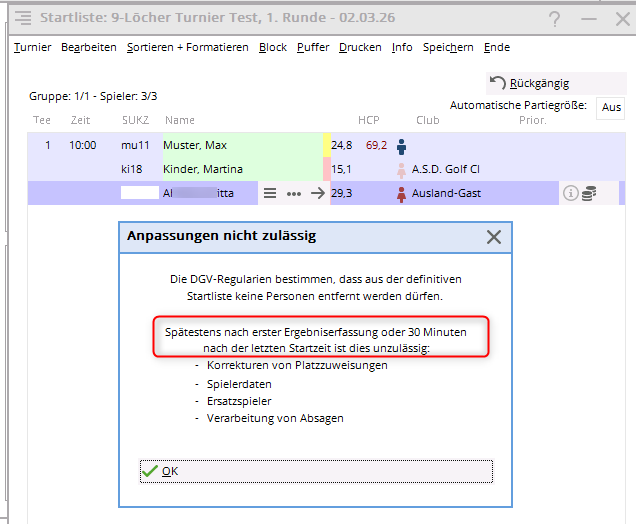The image size is (636, 524).
Task: Click the help question mark icon
Action: click(x=554, y=19)
